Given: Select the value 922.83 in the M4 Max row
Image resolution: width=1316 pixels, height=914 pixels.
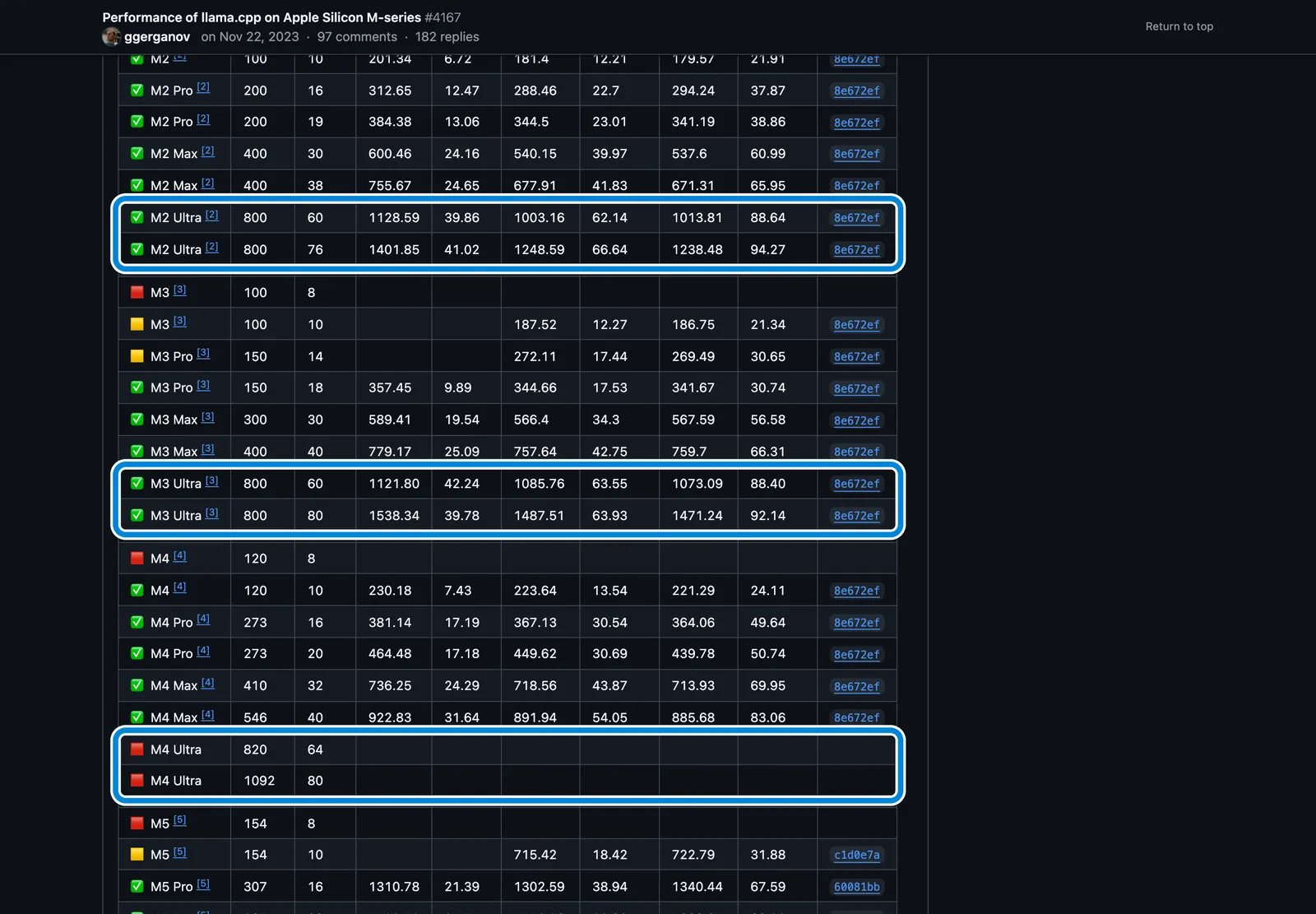Looking at the screenshot, I should pos(390,717).
